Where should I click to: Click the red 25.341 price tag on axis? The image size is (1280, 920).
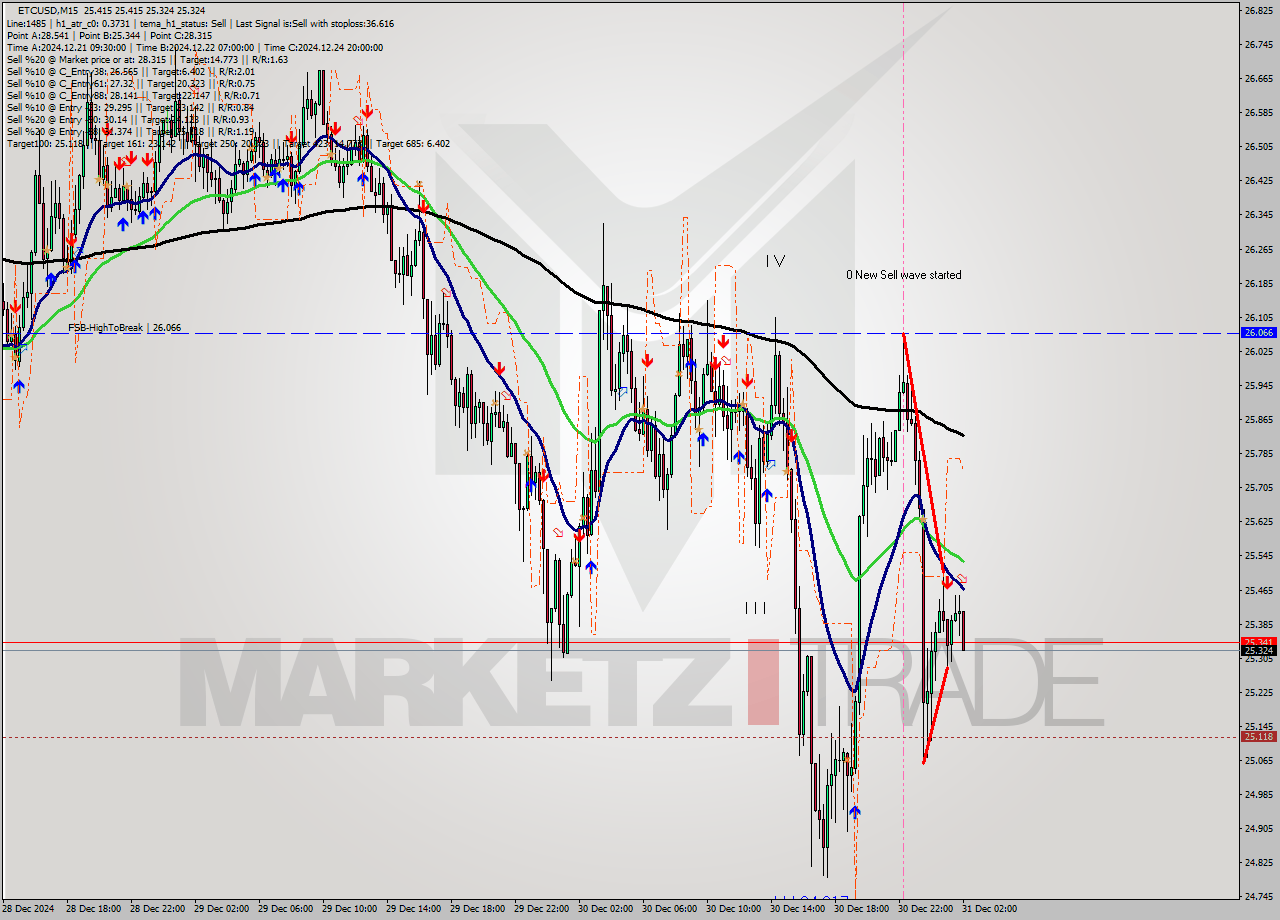coord(1257,642)
